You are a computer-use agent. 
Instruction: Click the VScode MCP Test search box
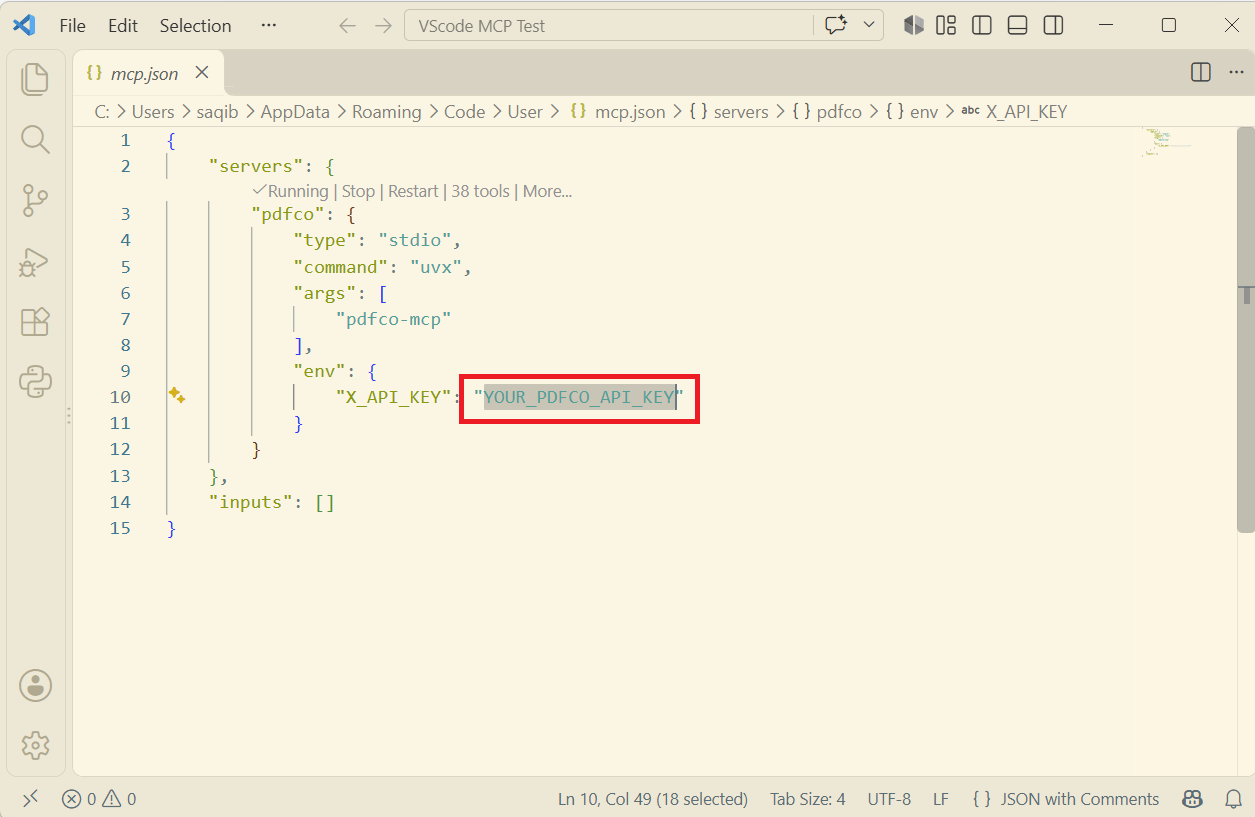(x=608, y=26)
